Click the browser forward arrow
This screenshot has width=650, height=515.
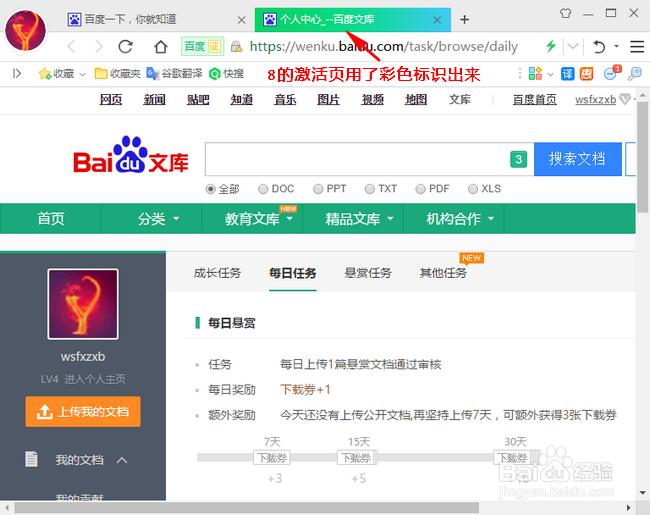tap(99, 46)
